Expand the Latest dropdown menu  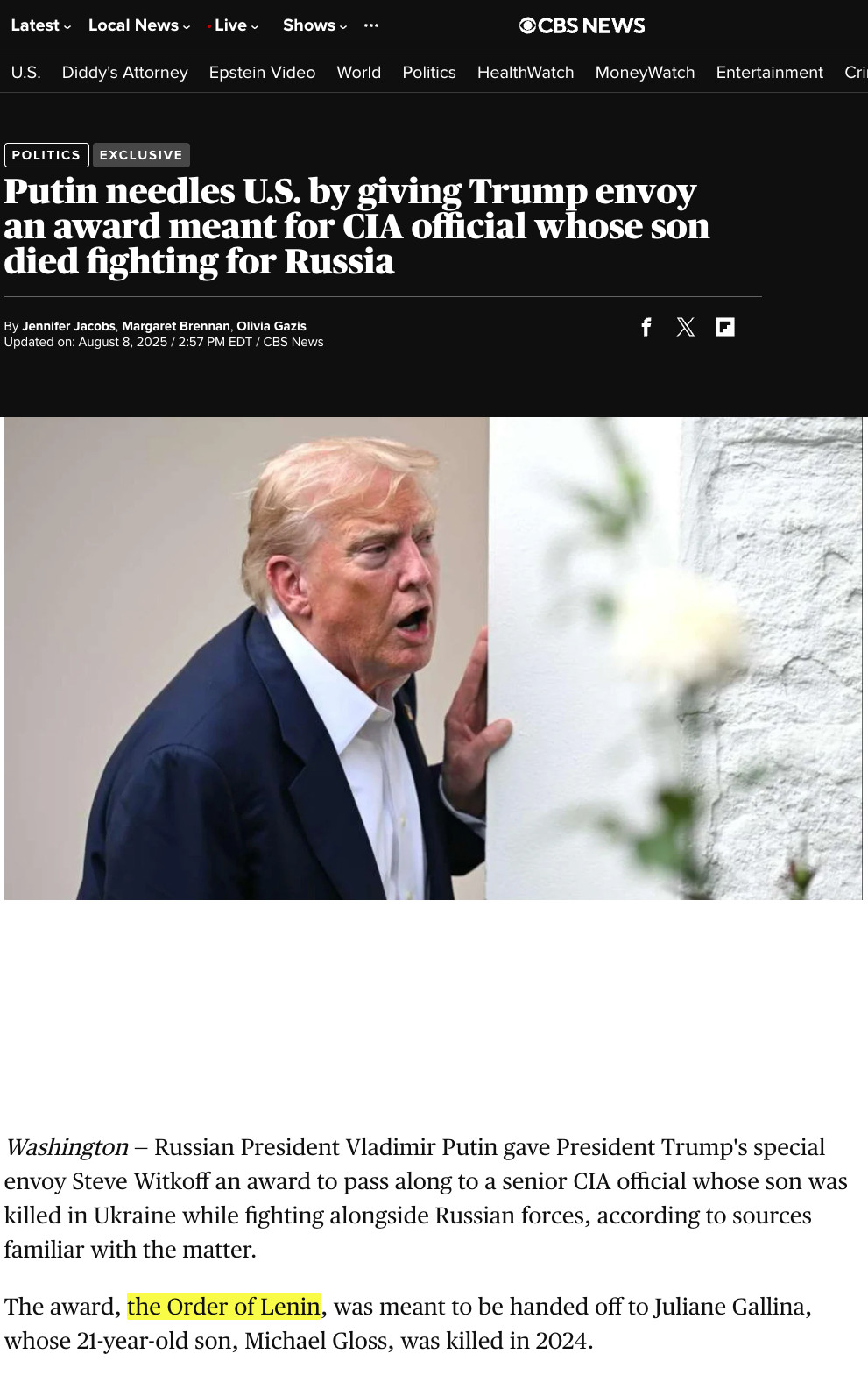41,25
